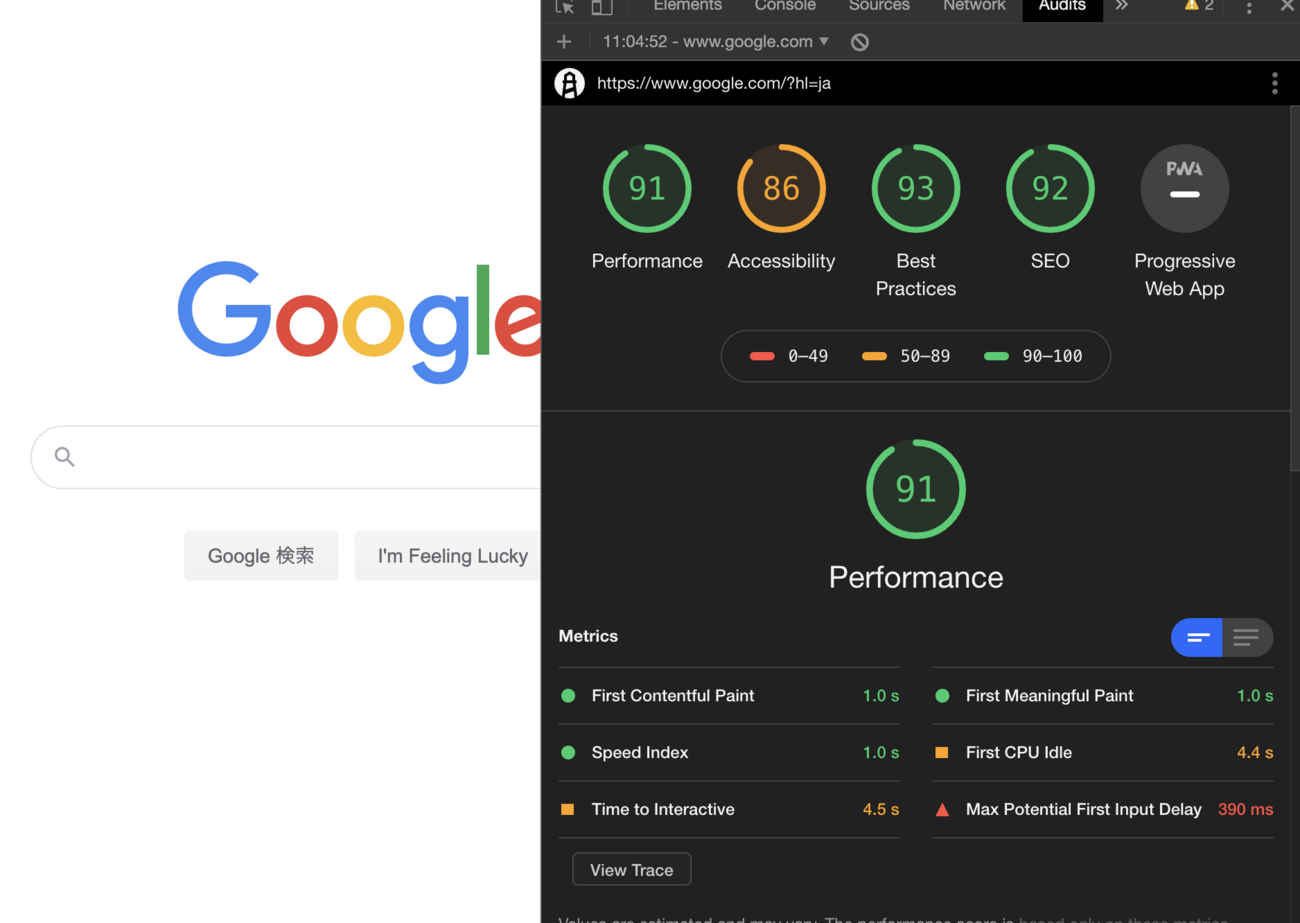Expand the First CPU Idle metric
Screen dimensions: 1300x923
coord(1103,753)
